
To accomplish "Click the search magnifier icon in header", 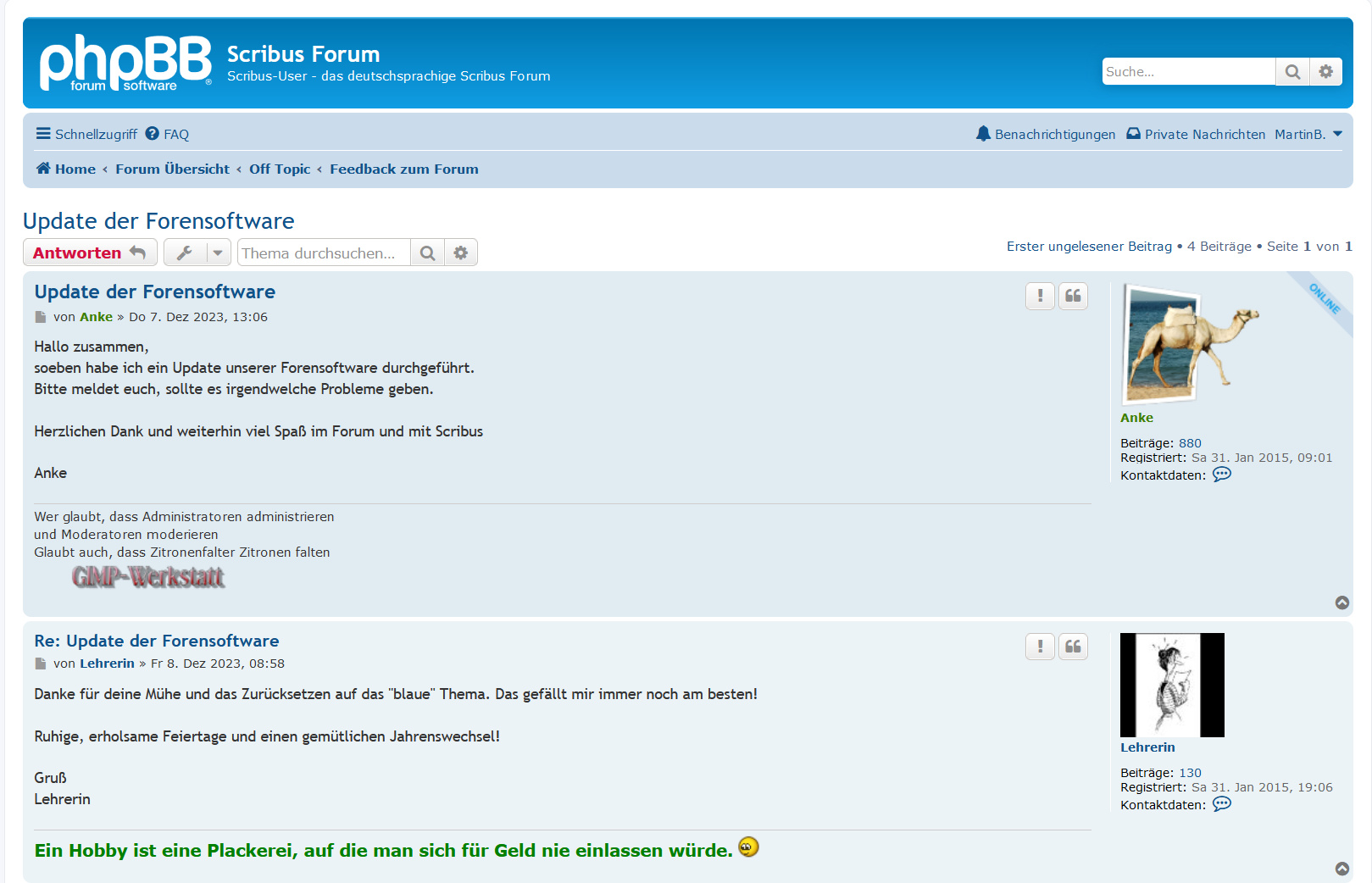I will click(1292, 72).
